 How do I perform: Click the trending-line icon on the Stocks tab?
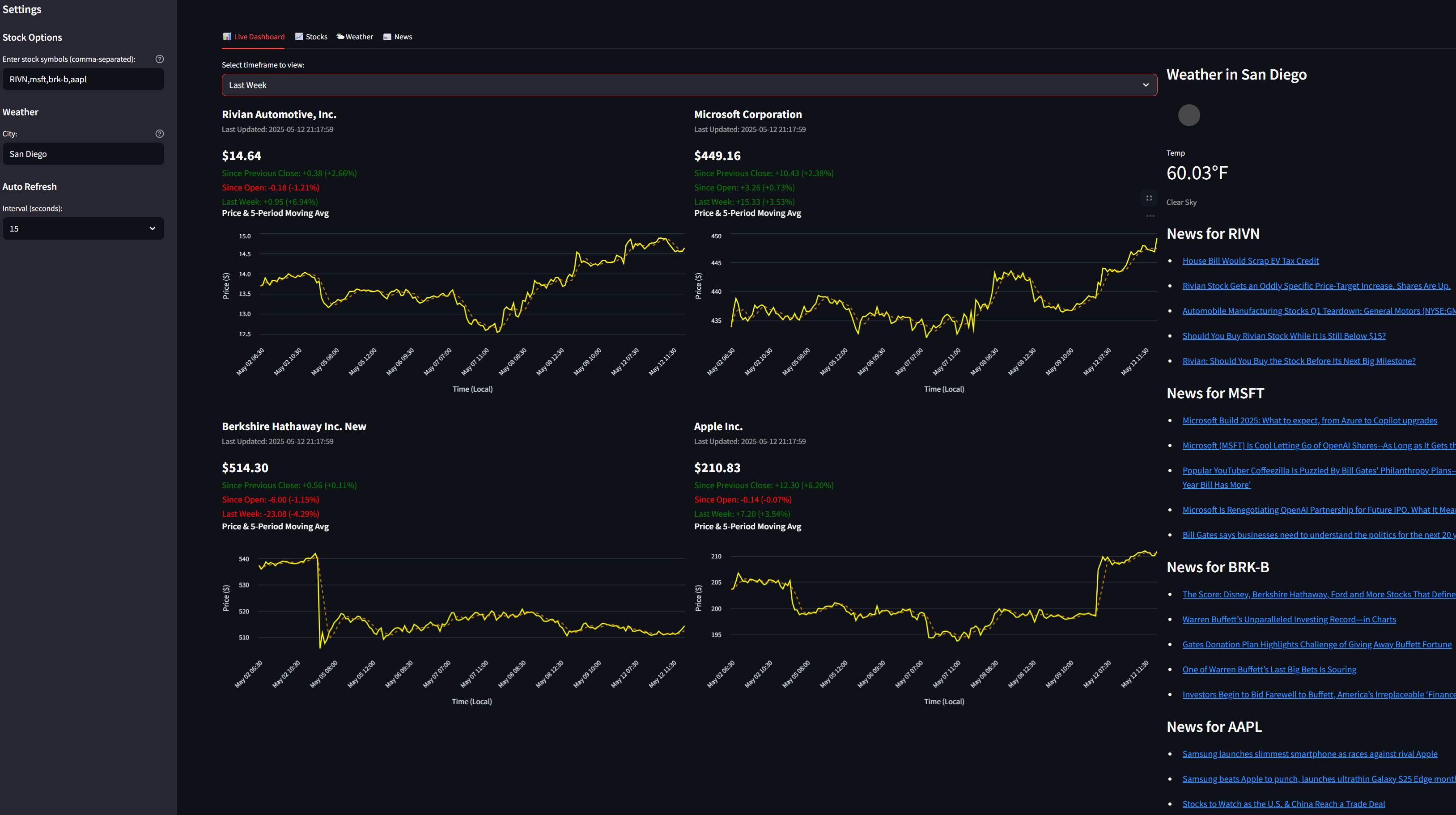298,36
